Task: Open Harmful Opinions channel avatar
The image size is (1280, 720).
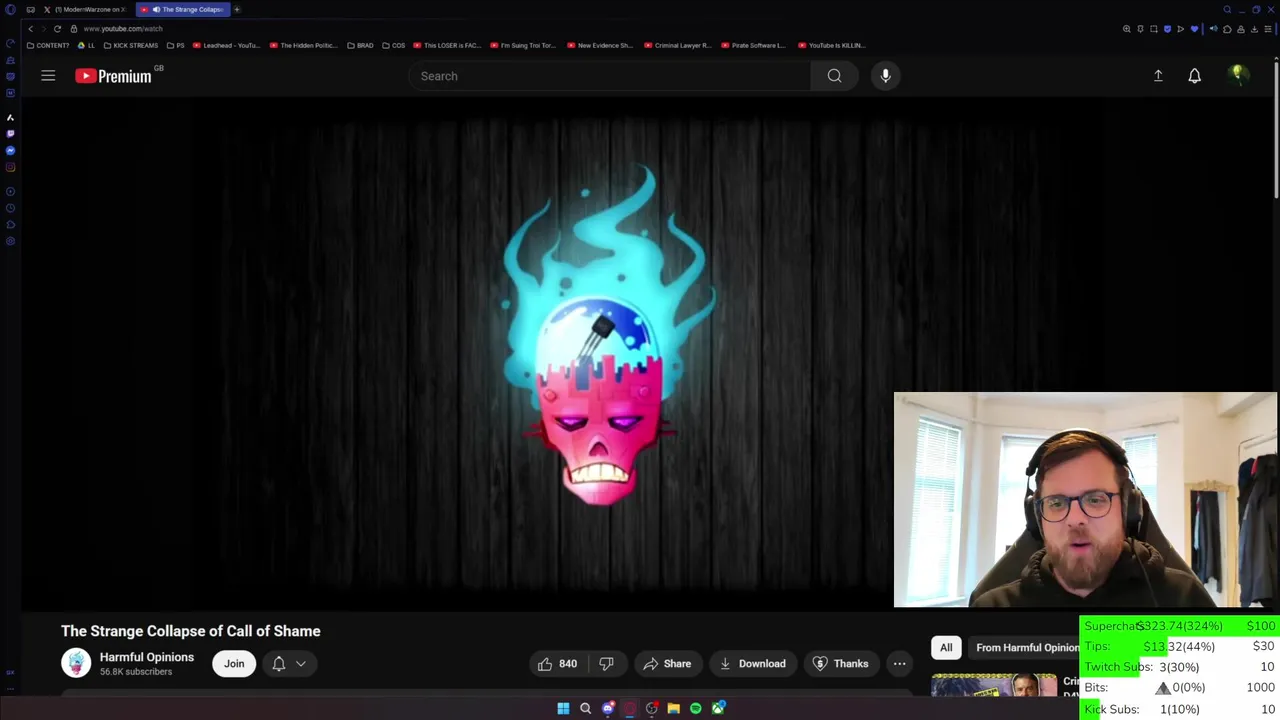Action: (x=76, y=664)
